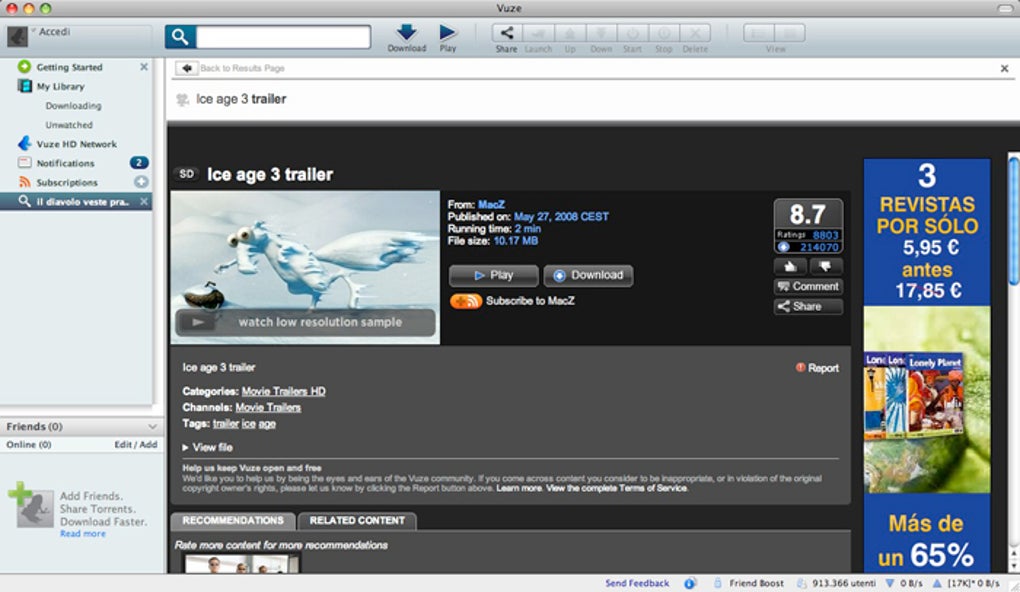Click the Play toolbar icon

(x=448, y=33)
